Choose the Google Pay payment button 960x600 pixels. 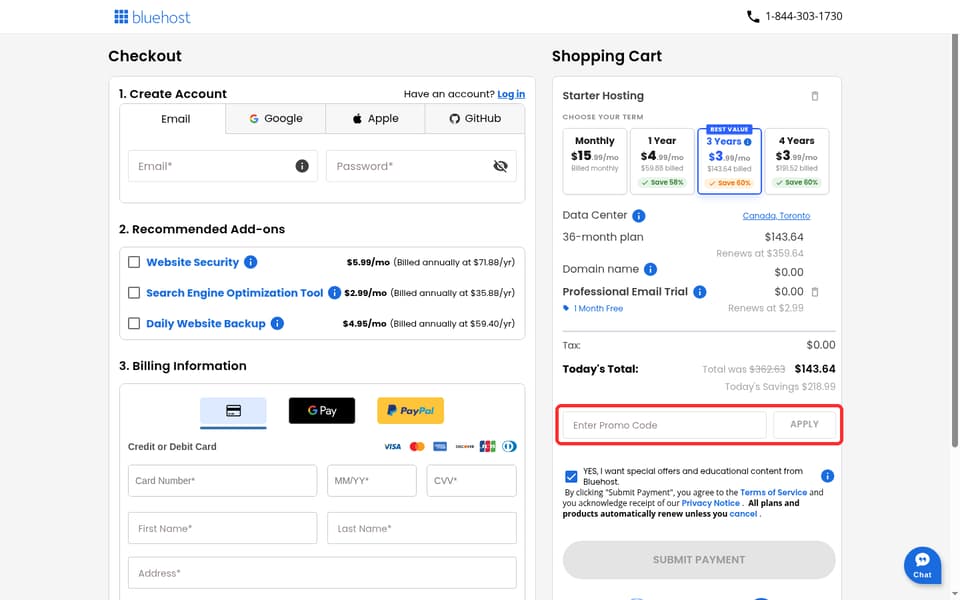pos(322,411)
